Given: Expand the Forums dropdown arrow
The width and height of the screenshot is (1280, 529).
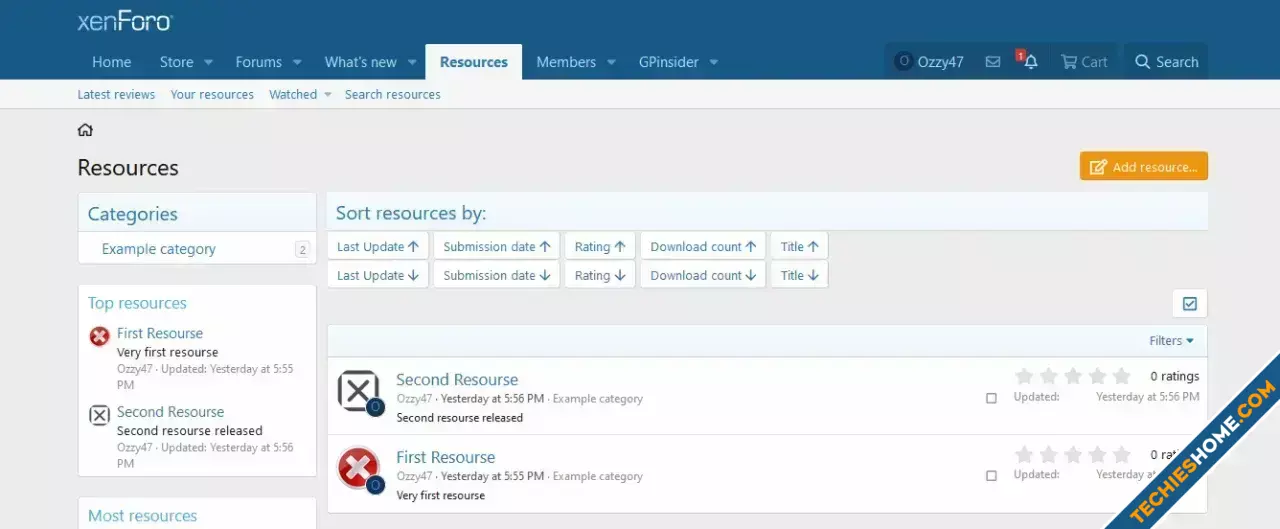Looking at the screenshot, I should click(297, 62).
